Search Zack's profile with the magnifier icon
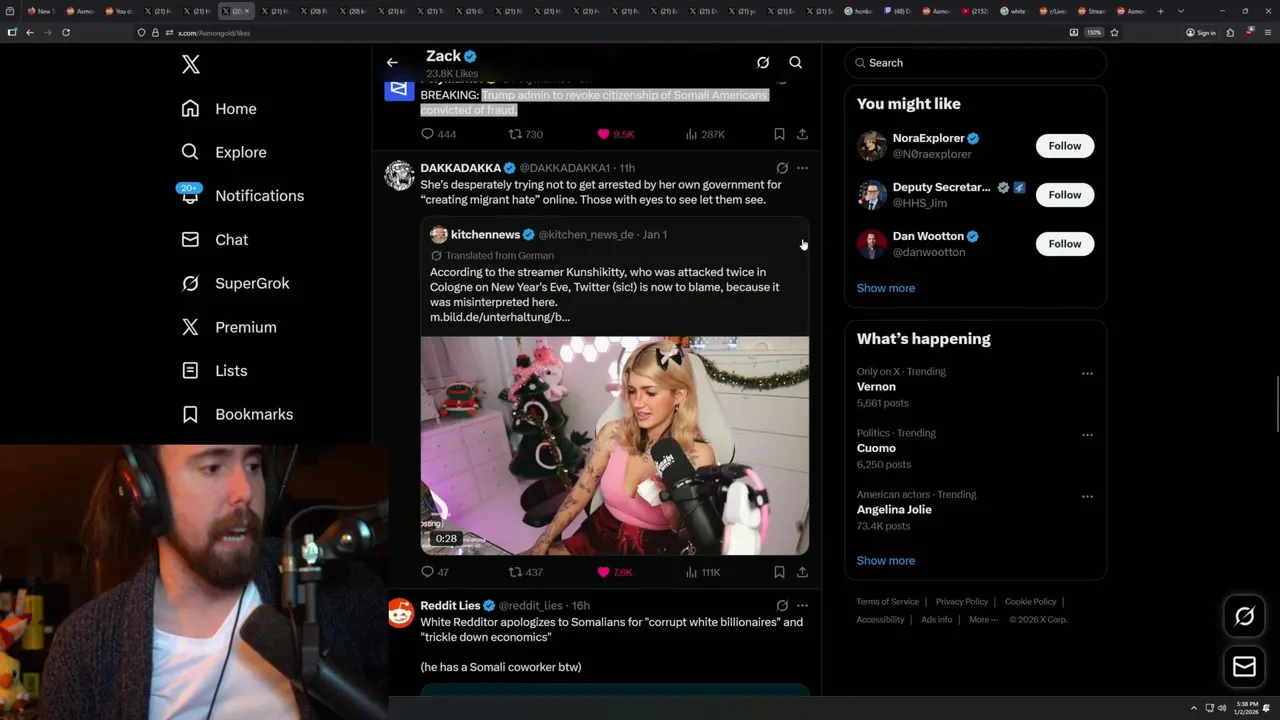 [x=796, y=62]
